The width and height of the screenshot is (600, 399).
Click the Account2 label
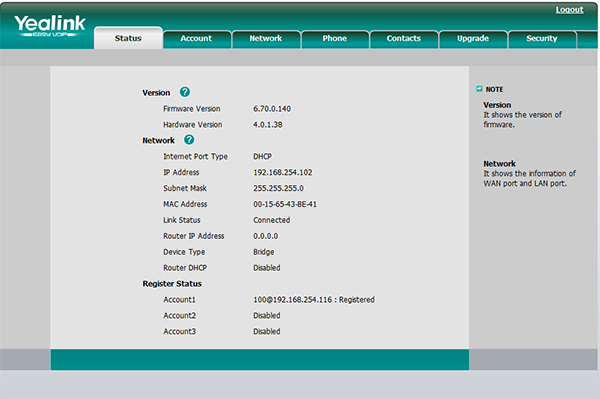point(179,316)
